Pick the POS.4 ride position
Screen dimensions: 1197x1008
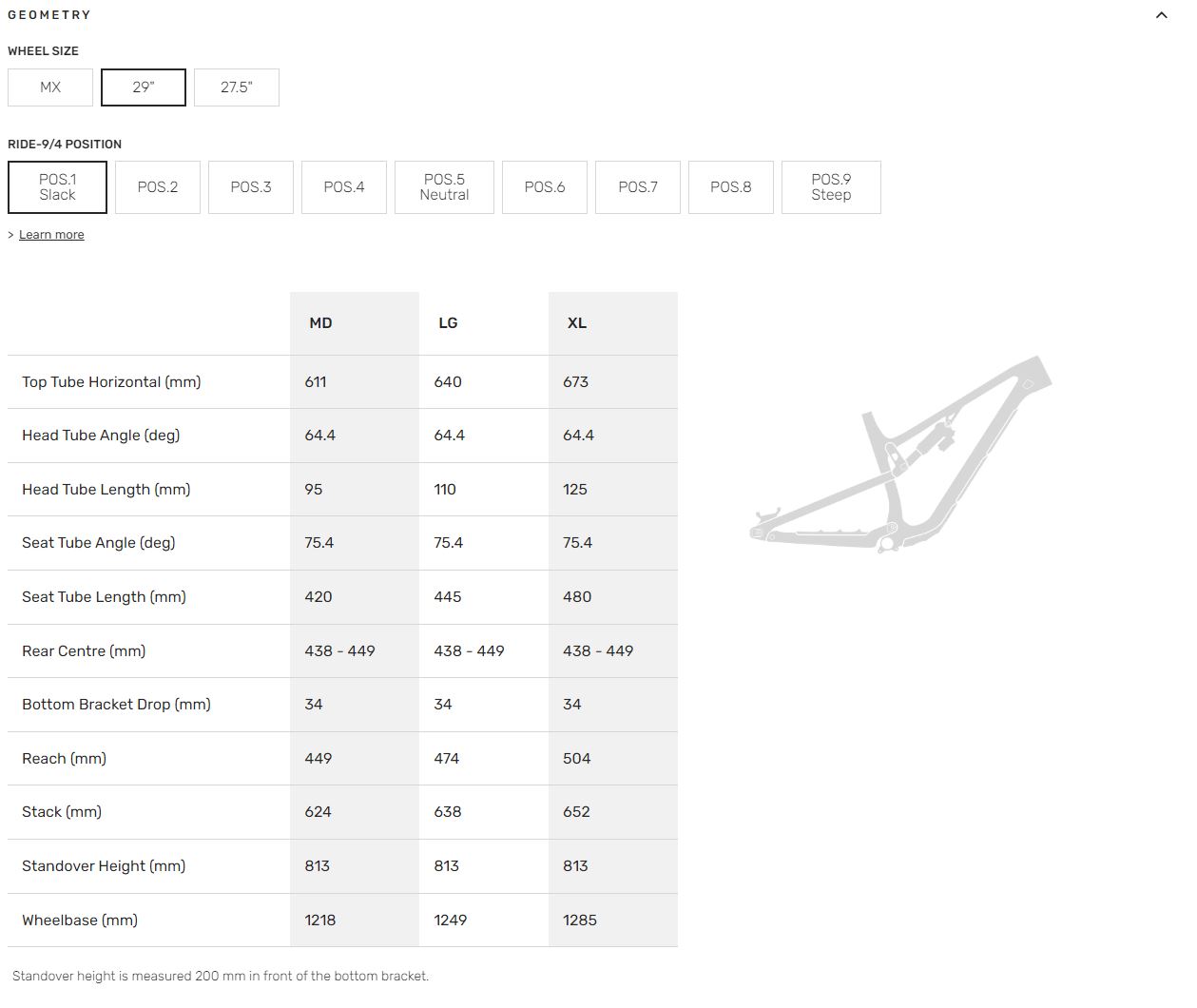(x=344, y=187)
